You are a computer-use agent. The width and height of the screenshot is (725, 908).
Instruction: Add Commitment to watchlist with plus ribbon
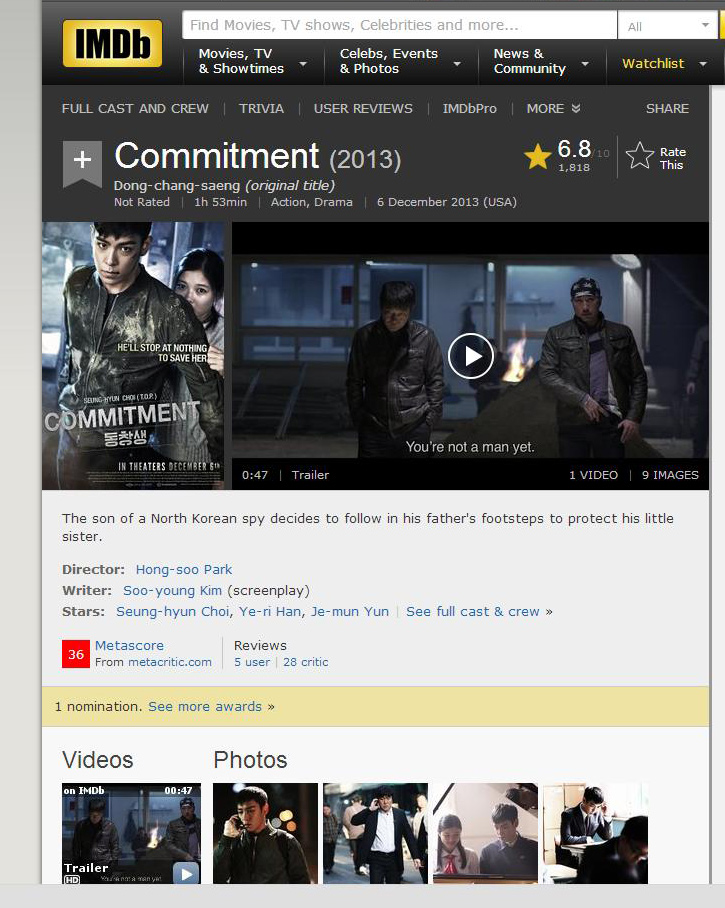tap(82, 163)
